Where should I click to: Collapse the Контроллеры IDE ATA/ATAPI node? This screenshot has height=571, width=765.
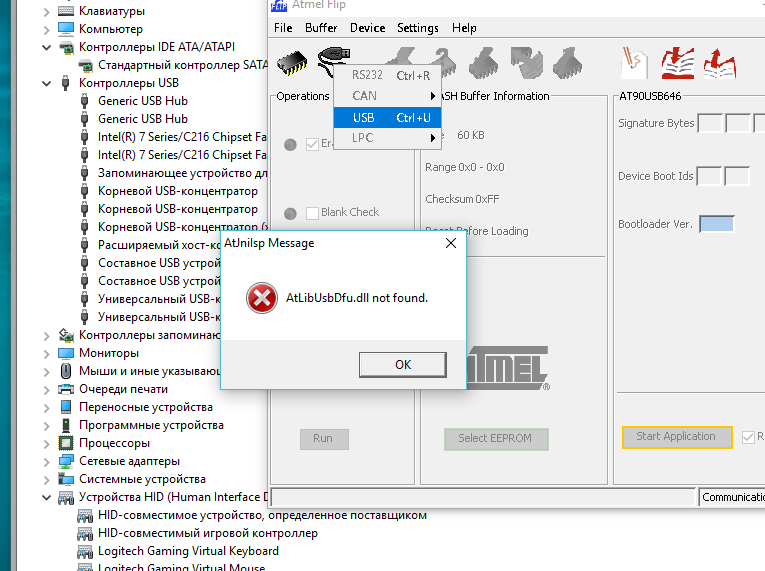coord(46,47)
